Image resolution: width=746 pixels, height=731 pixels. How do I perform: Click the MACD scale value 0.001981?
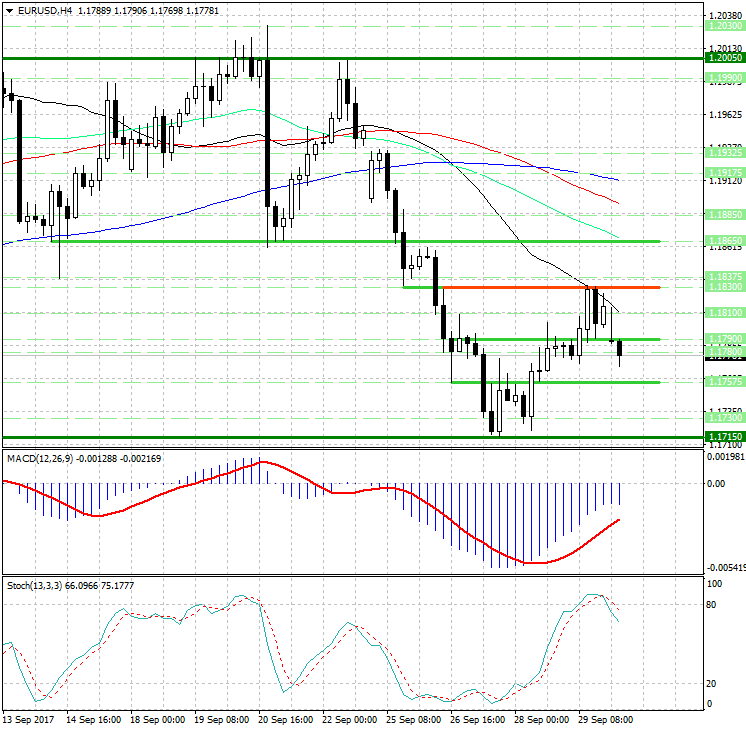(x=726, y=457)
